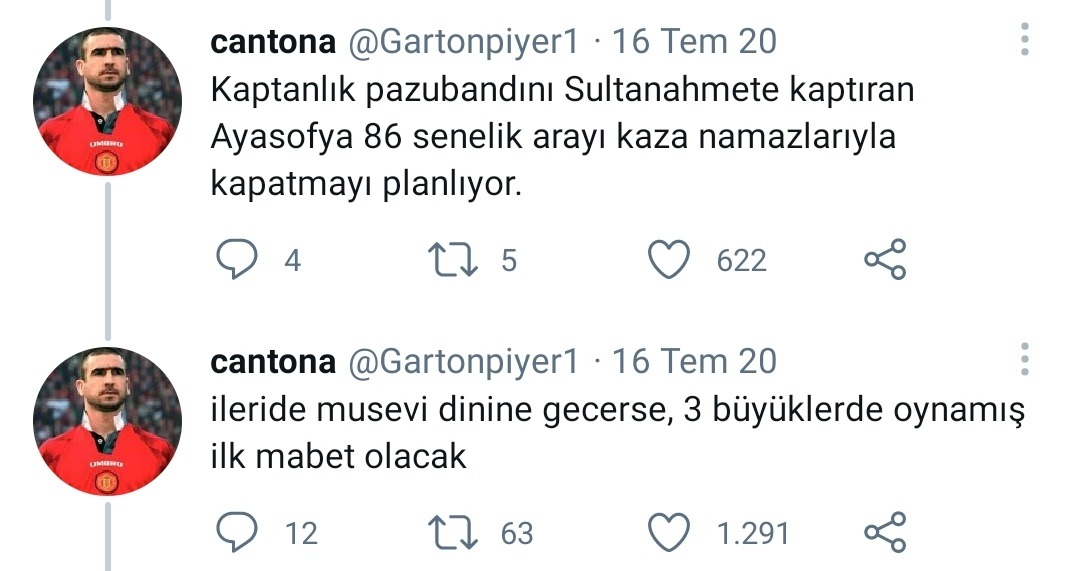The image size is (1080, 571).
Task: Share the Sultanahmet kaptanlık pazubandı tweet
Action: coord(884,260)
